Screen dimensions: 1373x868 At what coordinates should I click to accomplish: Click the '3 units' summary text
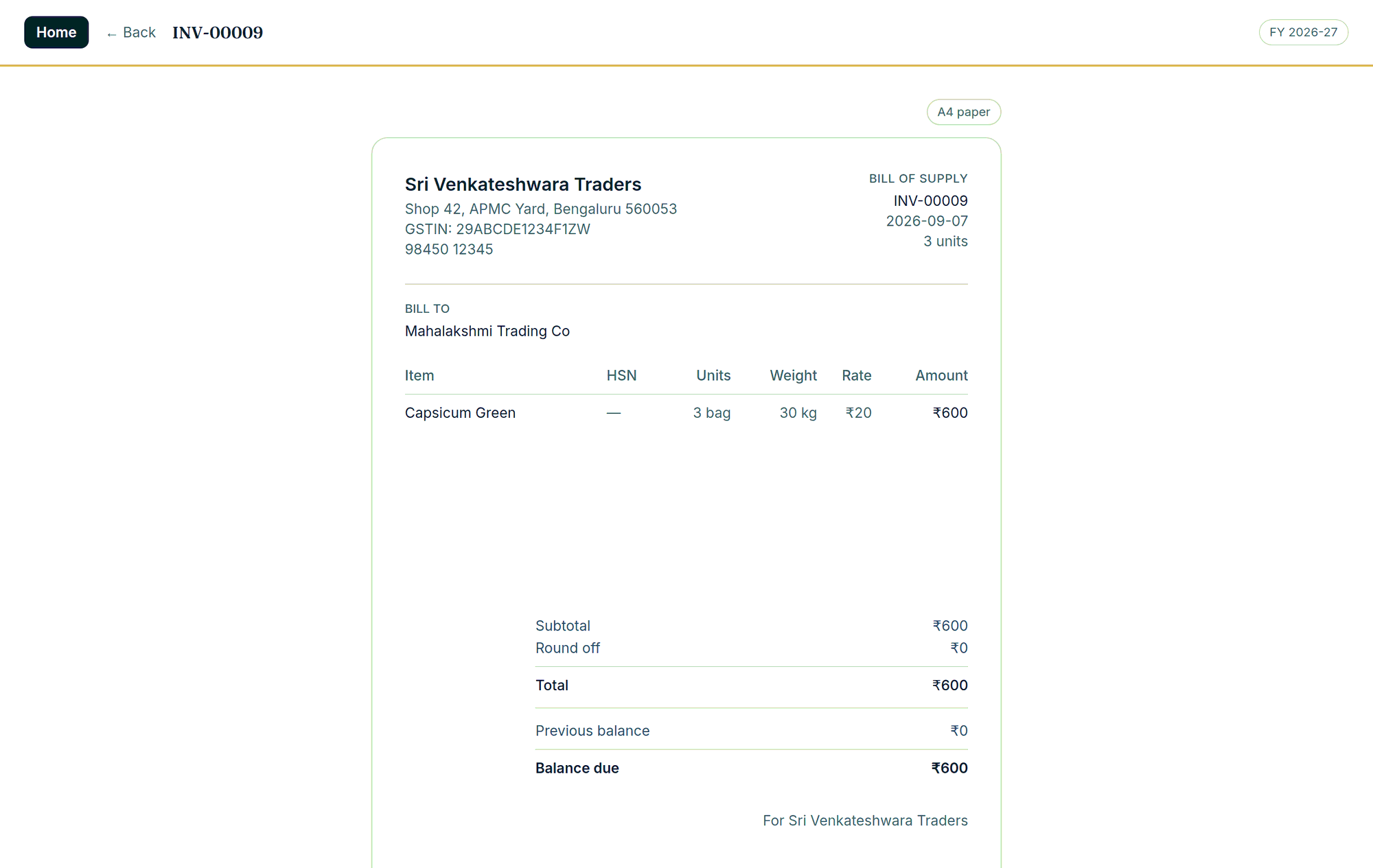coord(945,242)
